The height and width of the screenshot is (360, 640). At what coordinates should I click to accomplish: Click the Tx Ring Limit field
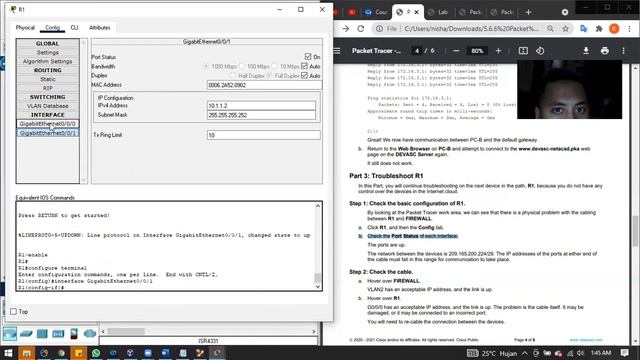pos(264,135)
